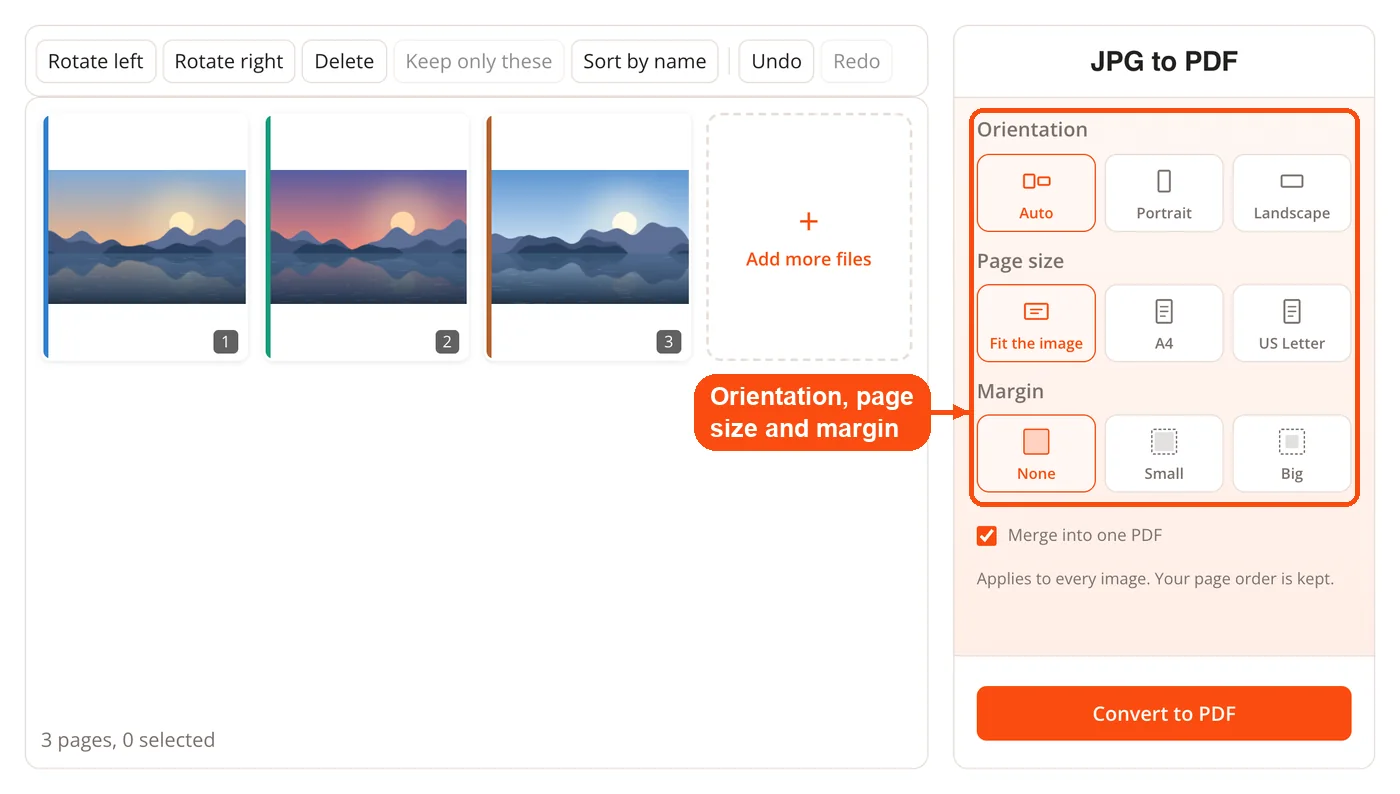This screenshot has width=1400, height=794.
Task: Pick the Landscape orientation option
Action: [1292, 193]
